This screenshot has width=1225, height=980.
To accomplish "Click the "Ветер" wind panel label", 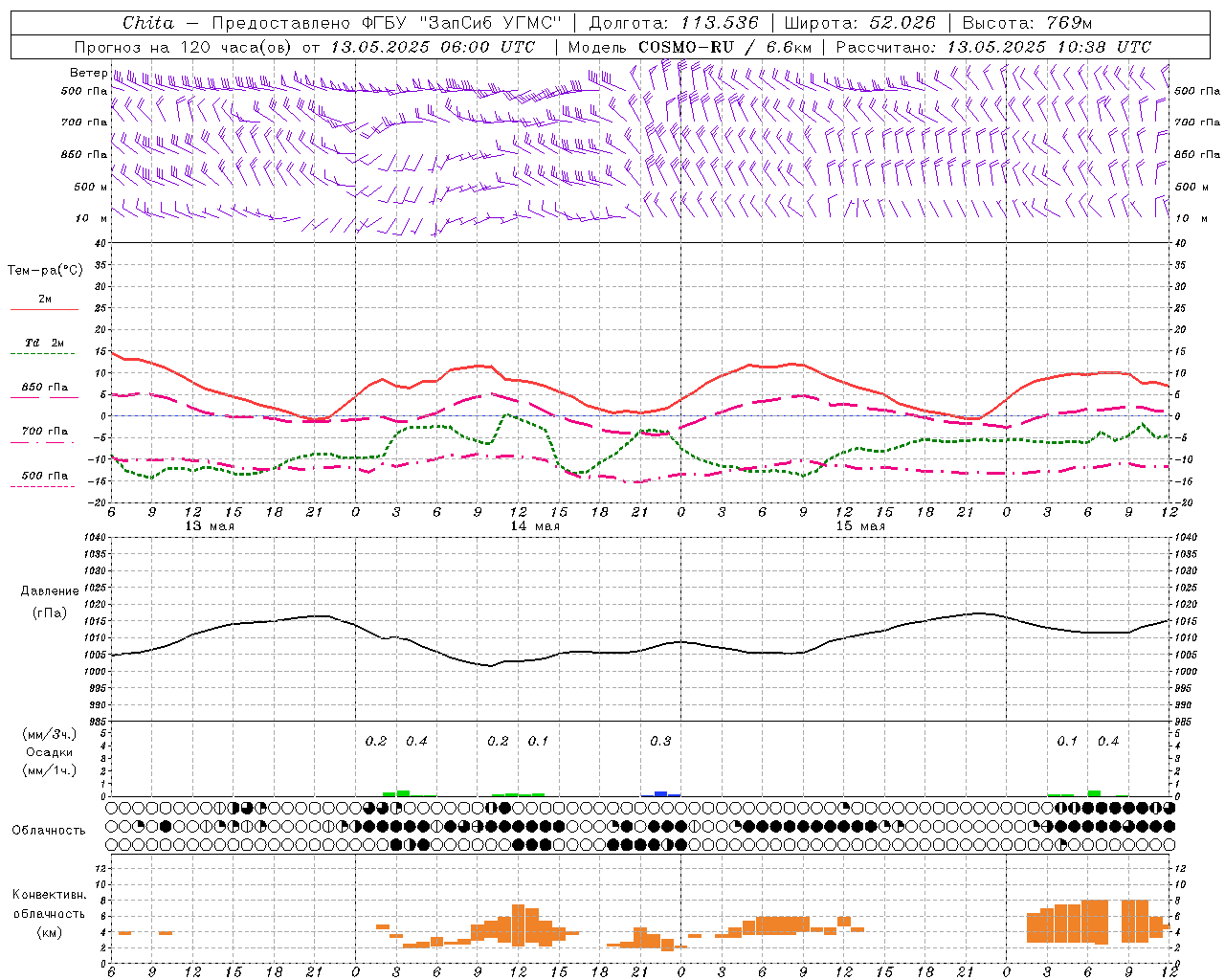I will tap(88, 73).
